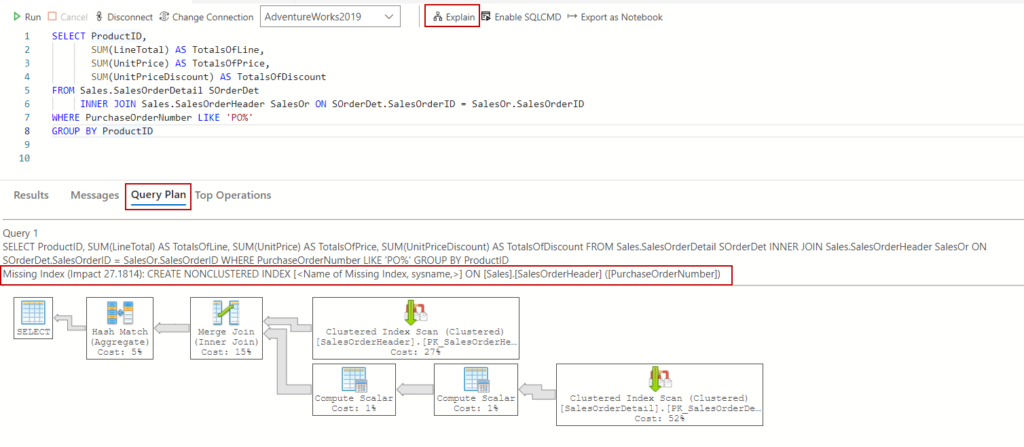Click the Run button label

(33, 17)
